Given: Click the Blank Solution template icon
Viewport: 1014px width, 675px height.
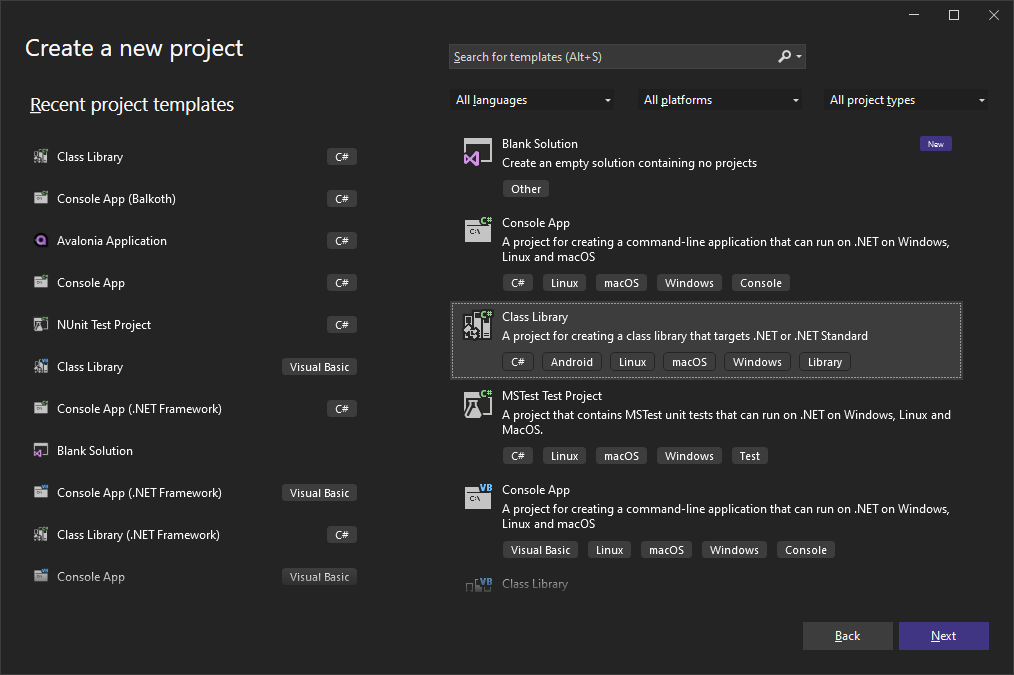Looking at the screenshot, I should coord(478,152).
